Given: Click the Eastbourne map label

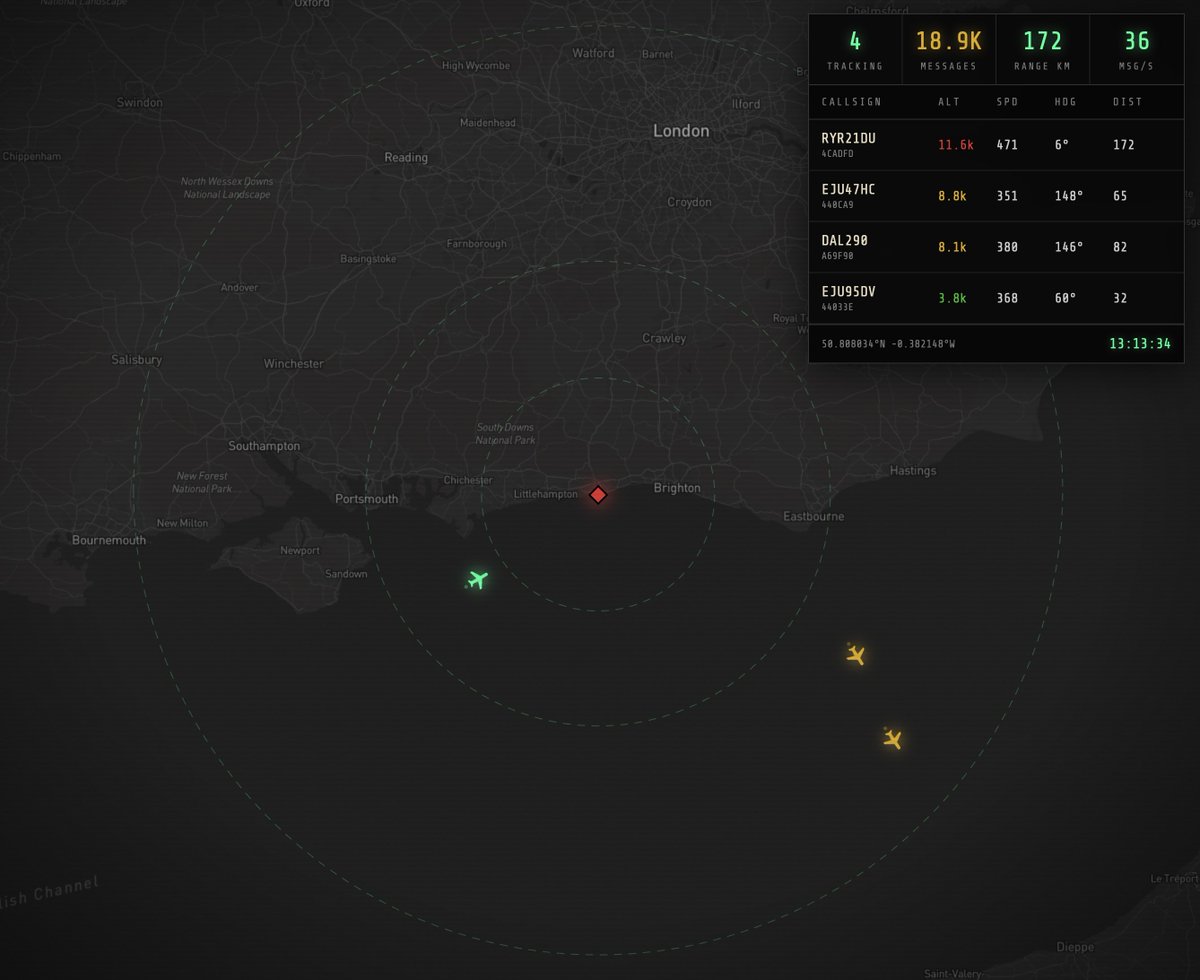Looking at the screenshot, I should click(813, 517).
